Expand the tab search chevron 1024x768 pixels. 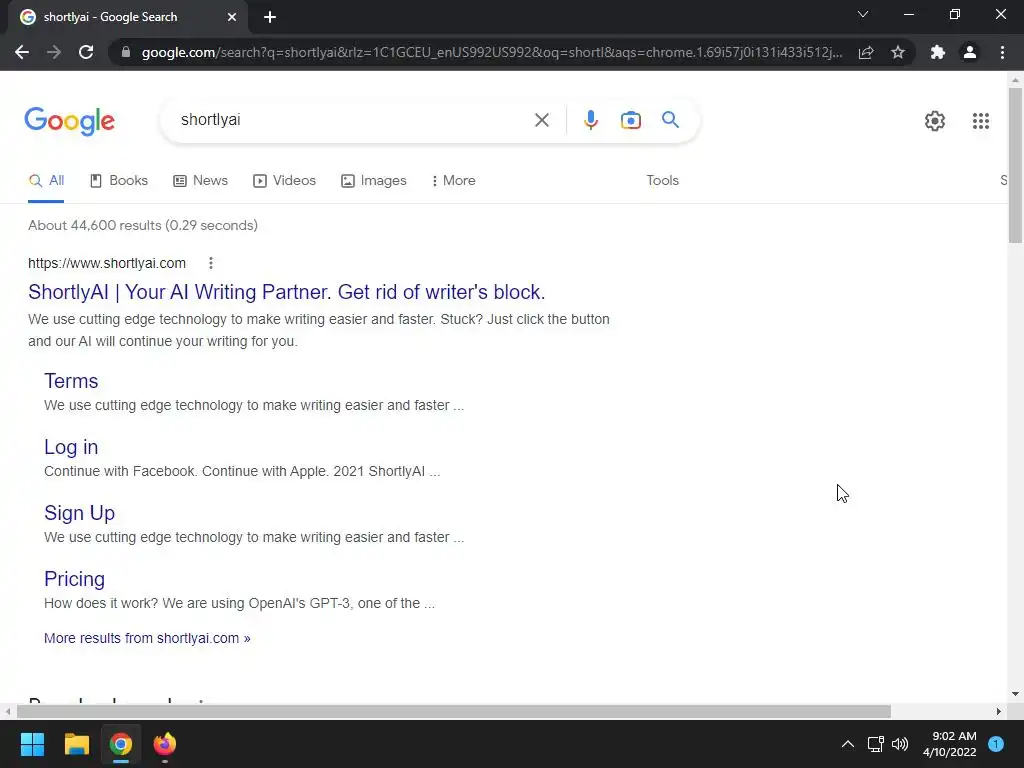click(863, 14)
